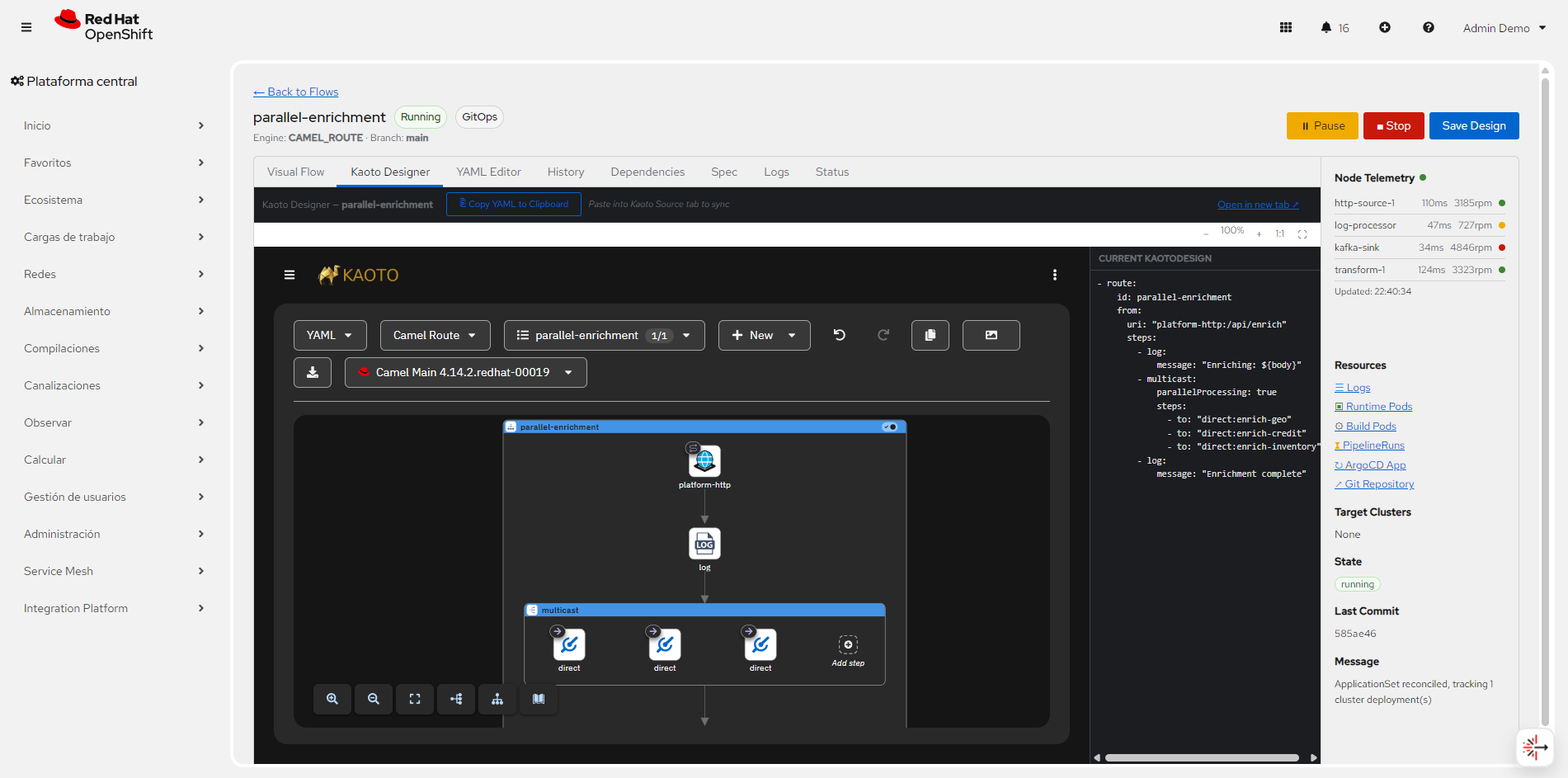1568x778 pixels.
Task: Go Back to Flows
Action: coord(295,92)
